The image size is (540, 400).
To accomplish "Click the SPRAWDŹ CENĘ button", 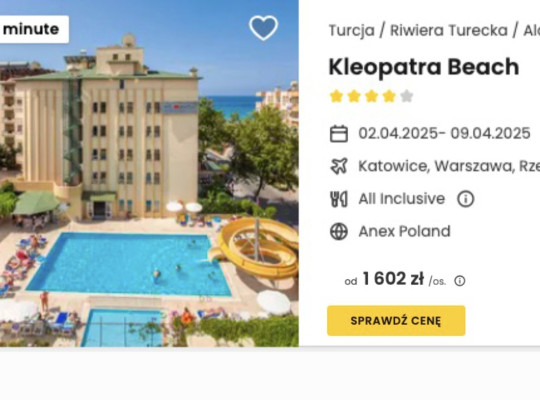I will 396,320.
